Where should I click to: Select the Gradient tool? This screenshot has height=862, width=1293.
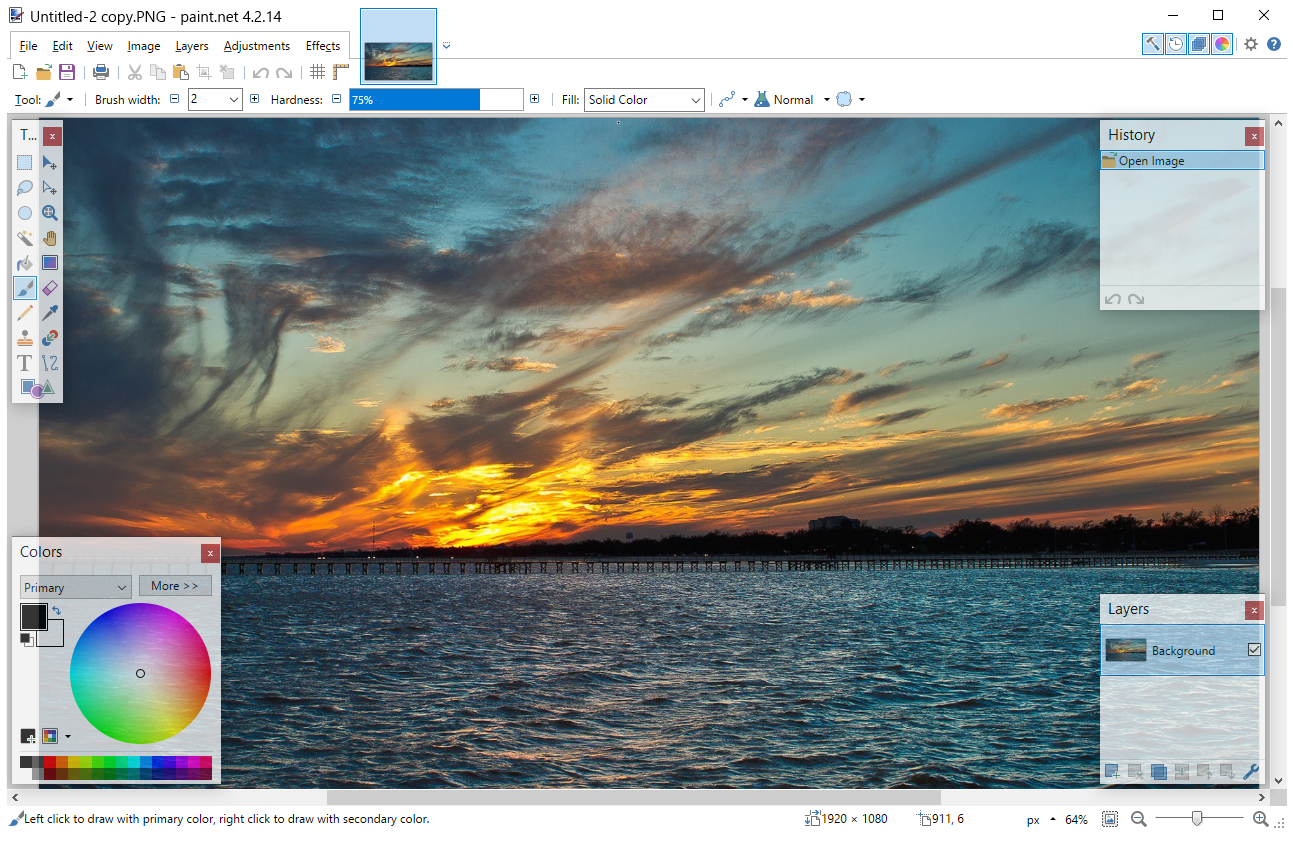click(x=50, y=263)
